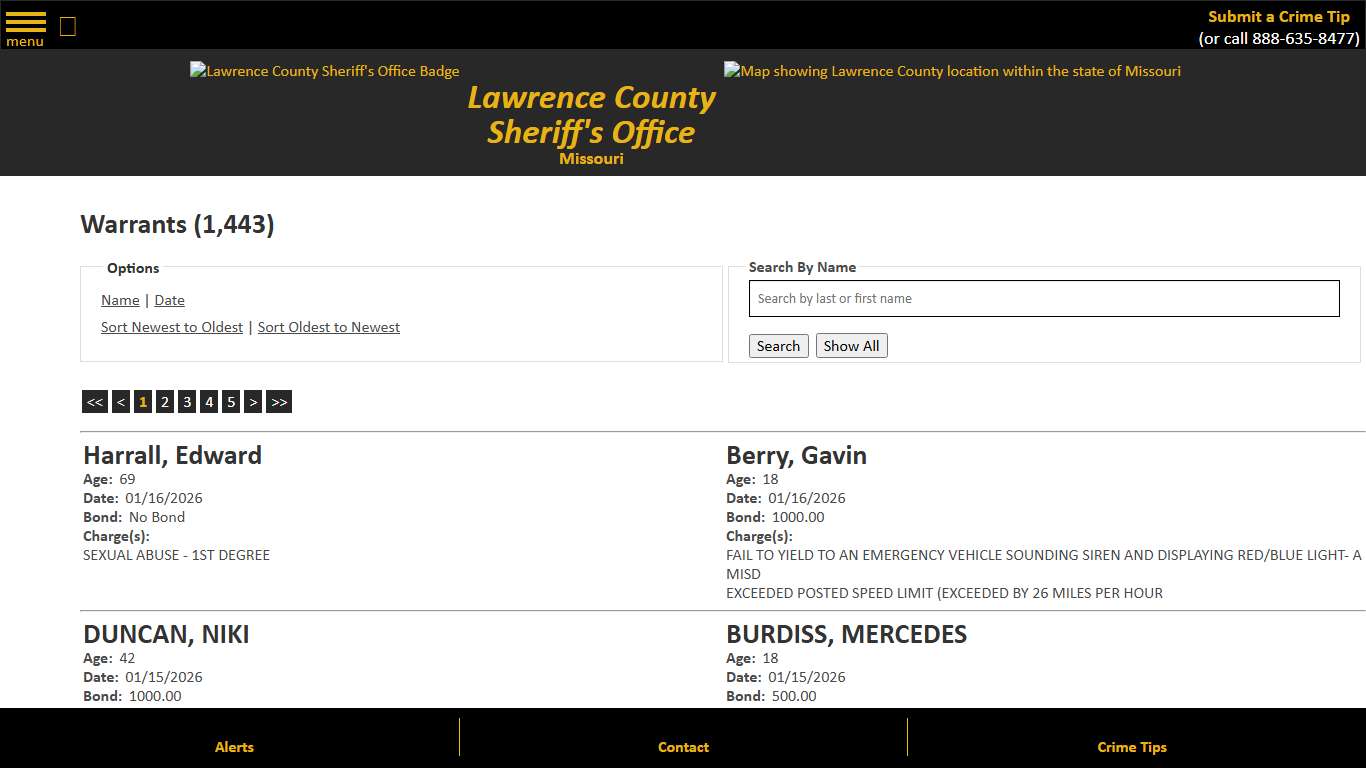Jump to the last page with double-right arrows
Viewport: 1366px width, 768px height.
click(x=279, y=401)
